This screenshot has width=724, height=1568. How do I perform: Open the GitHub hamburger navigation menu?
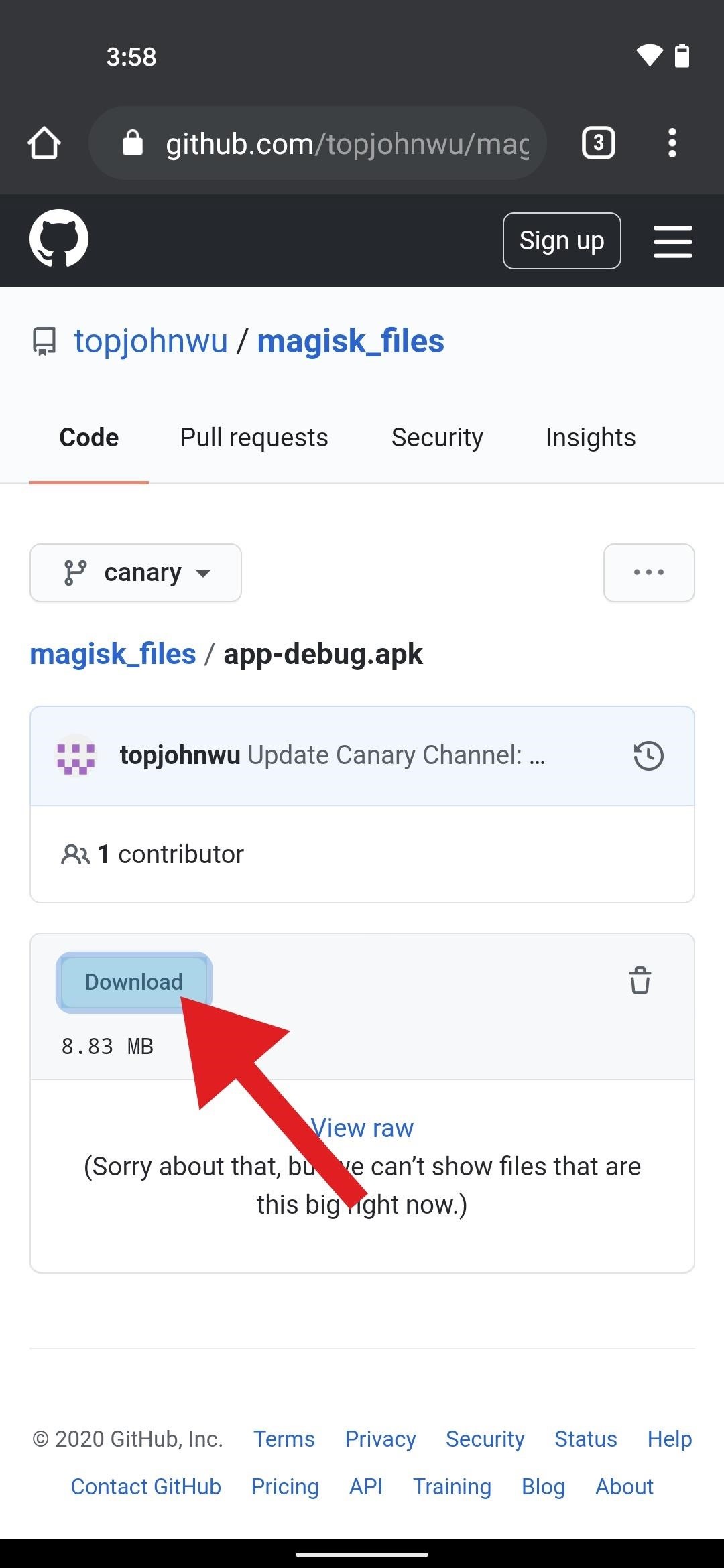673,241
